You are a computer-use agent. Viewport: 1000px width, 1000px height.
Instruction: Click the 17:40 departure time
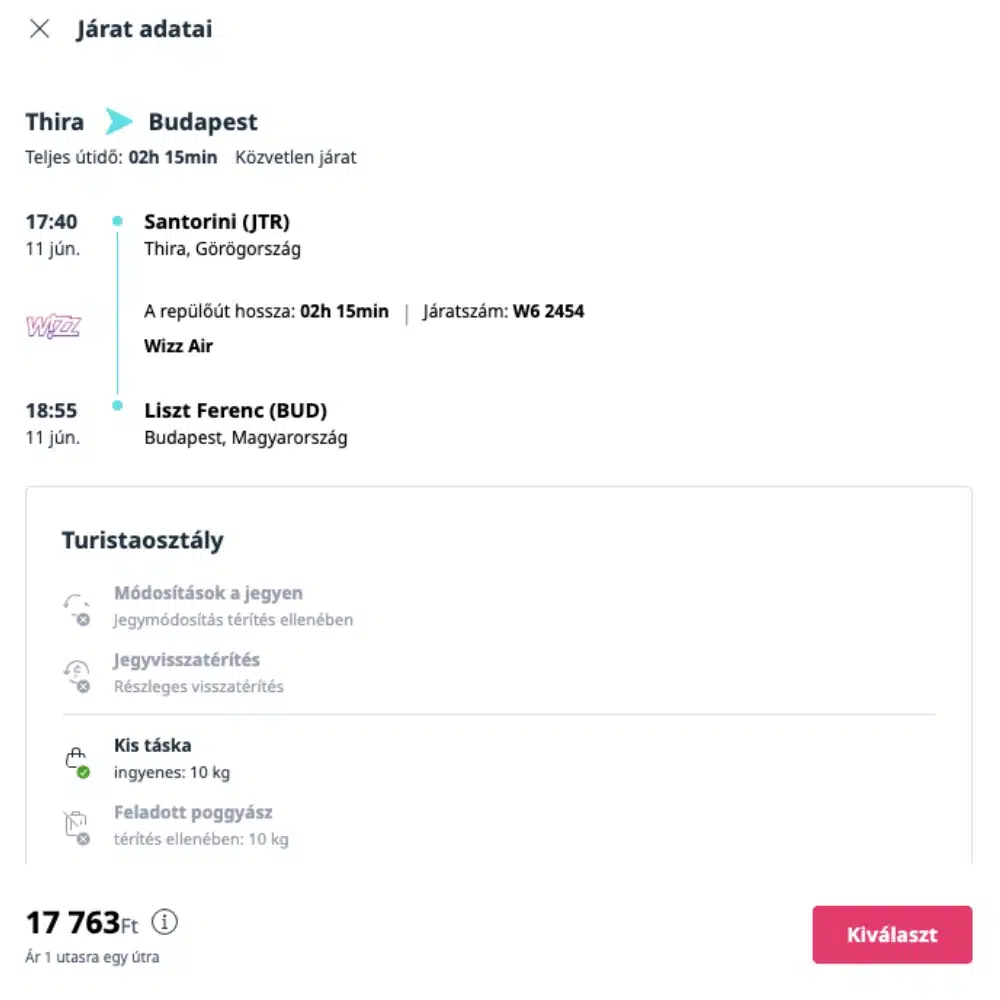(x=52, y=222)
